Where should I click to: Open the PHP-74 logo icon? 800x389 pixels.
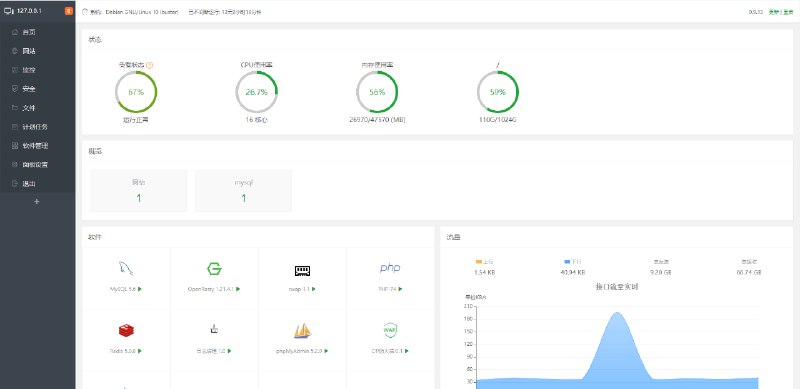point(390,269)
